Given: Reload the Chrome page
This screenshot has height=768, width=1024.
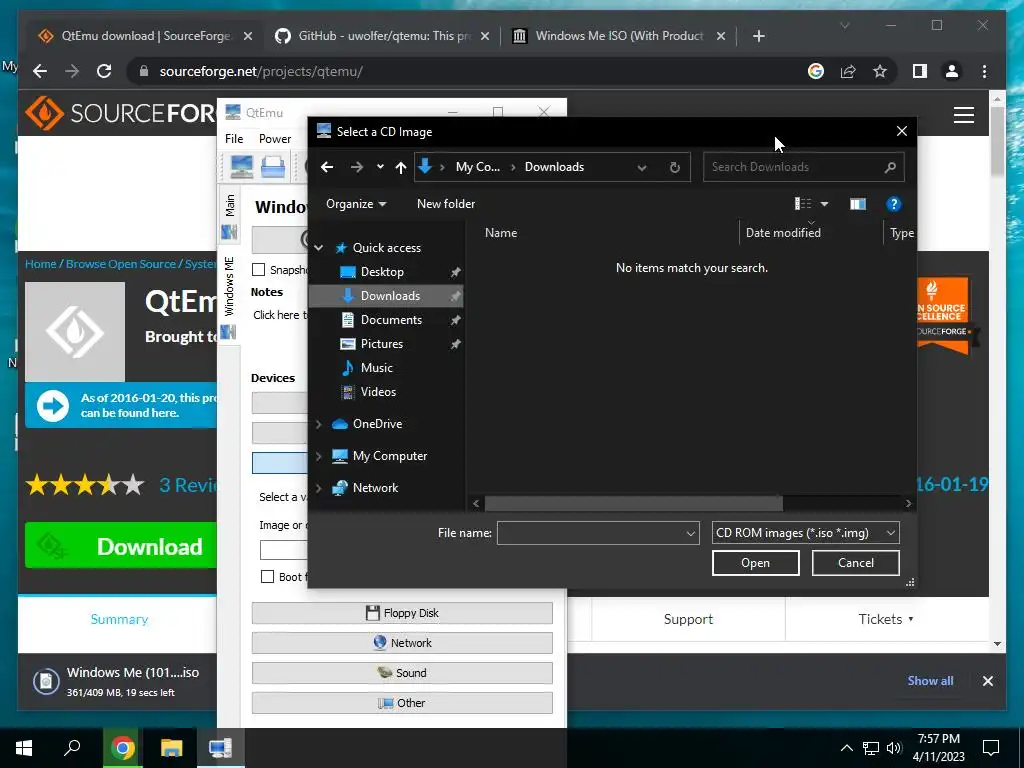Looking at the screenshot, I should point(104,71).
